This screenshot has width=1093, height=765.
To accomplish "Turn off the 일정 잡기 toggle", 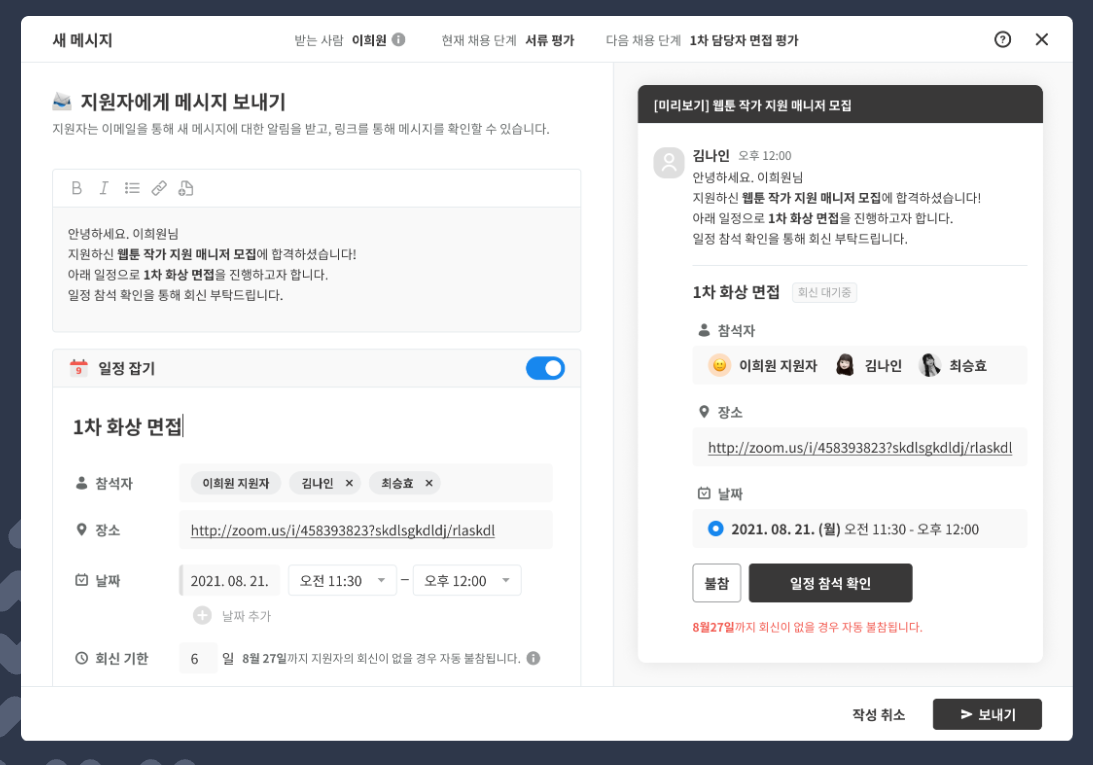I will pyautogui.click(x=545, y=368).
